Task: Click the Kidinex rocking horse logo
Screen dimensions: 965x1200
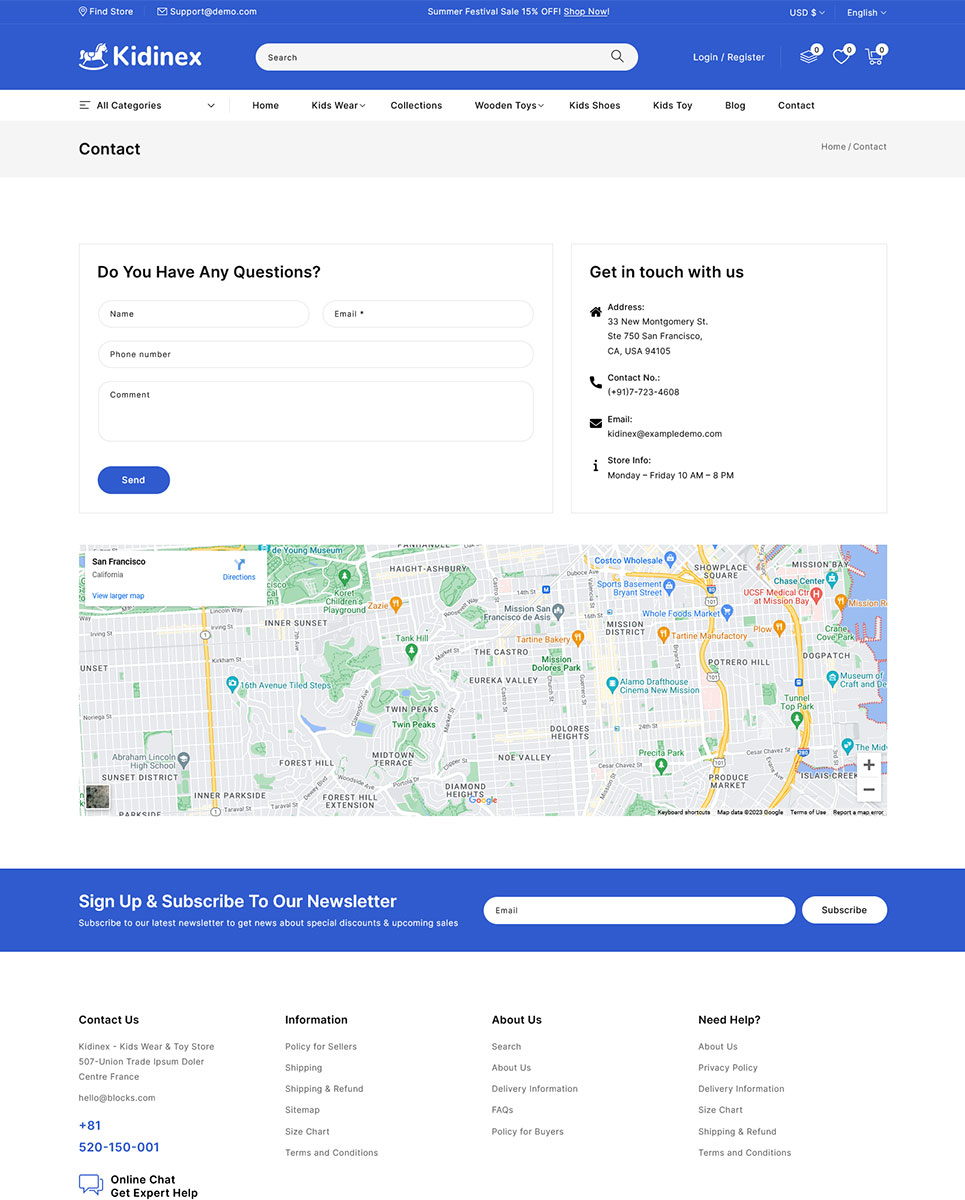Action: 140,57
